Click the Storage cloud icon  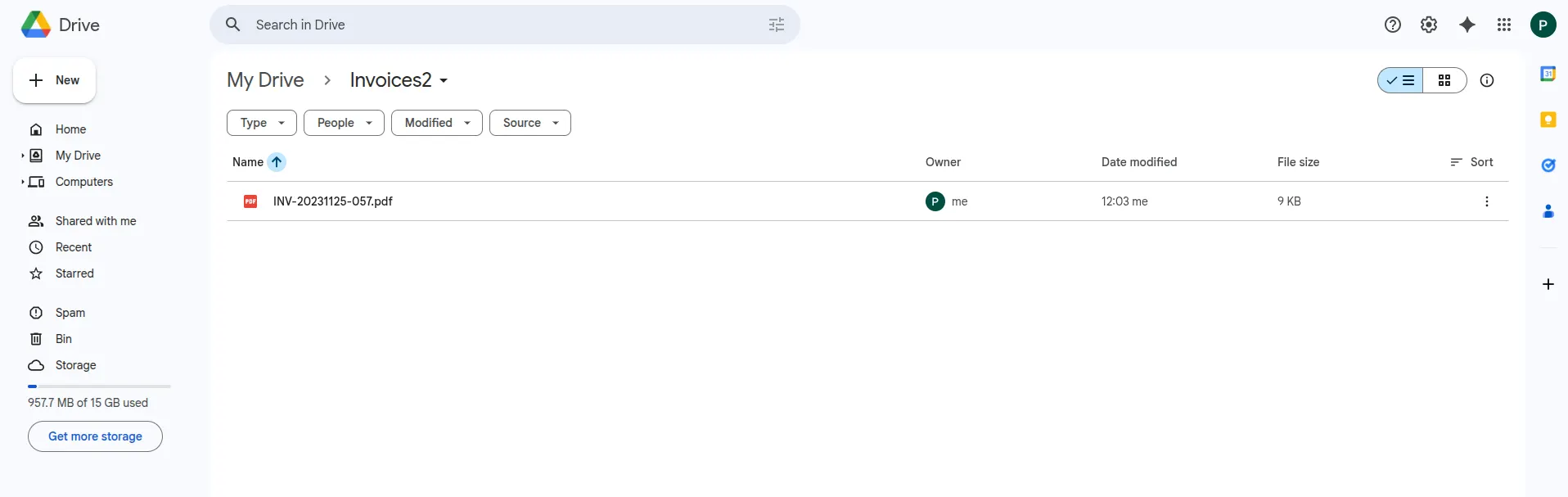[36, 365]
